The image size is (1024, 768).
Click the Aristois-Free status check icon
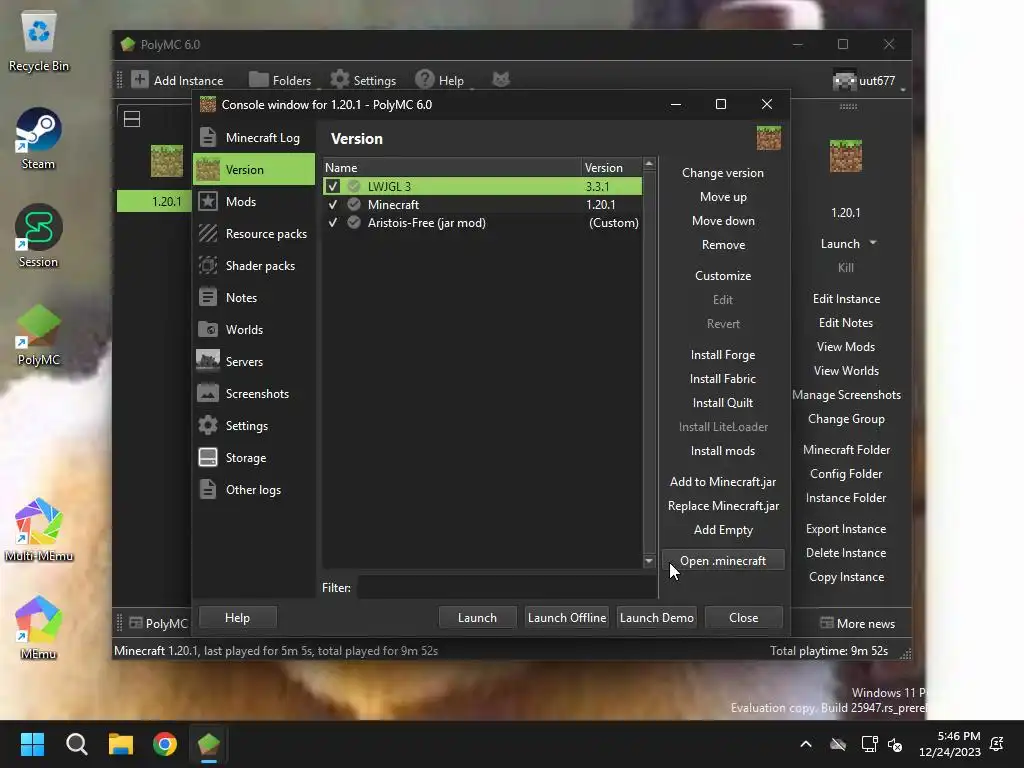[354, 223]
